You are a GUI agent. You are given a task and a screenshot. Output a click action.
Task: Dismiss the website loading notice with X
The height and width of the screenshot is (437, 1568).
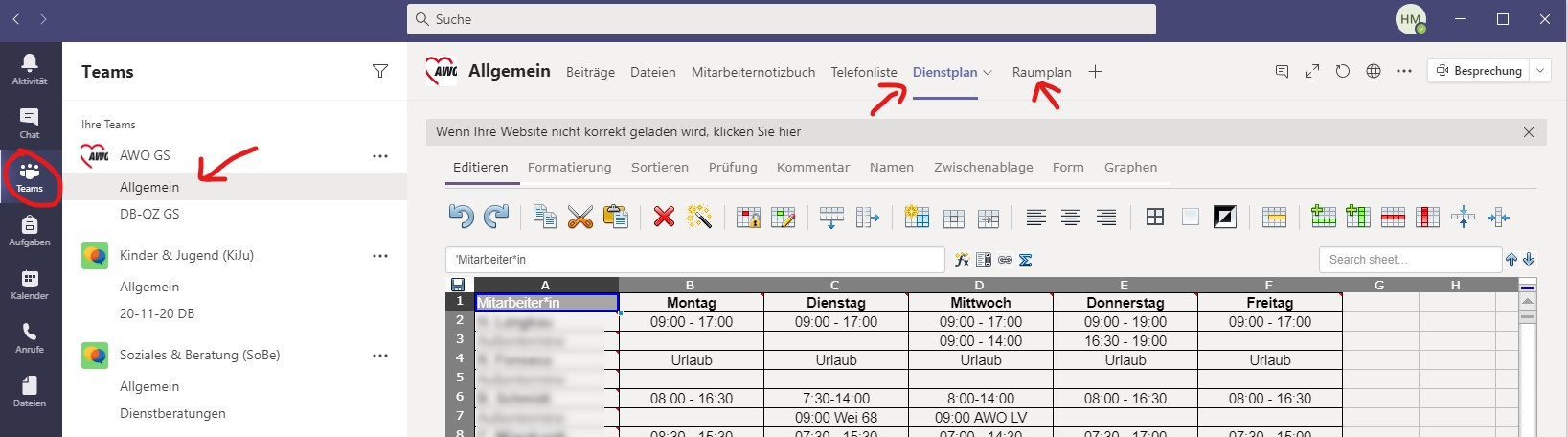[1529, 132]
